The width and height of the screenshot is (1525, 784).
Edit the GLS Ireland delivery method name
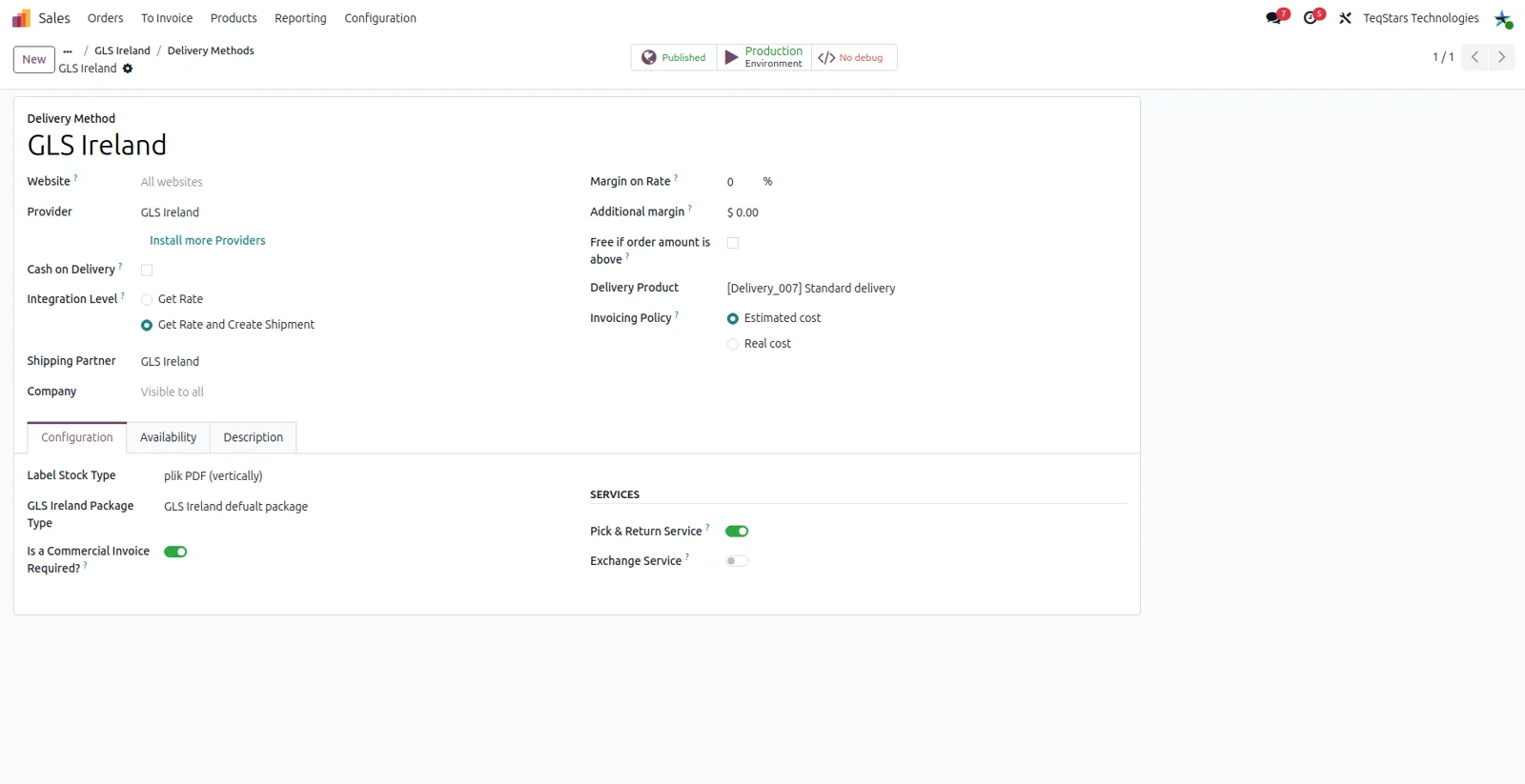(97, 146)
